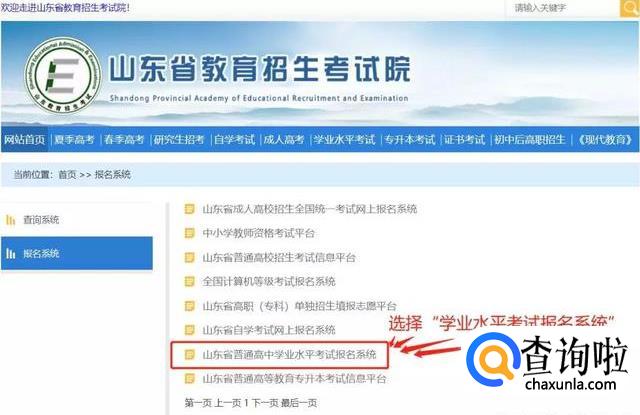The width and height of the screenshot is (640, 415).
Task: Open the 夏季高考 navigation menu
Action: pyautogui.click(x=74, y=140)
